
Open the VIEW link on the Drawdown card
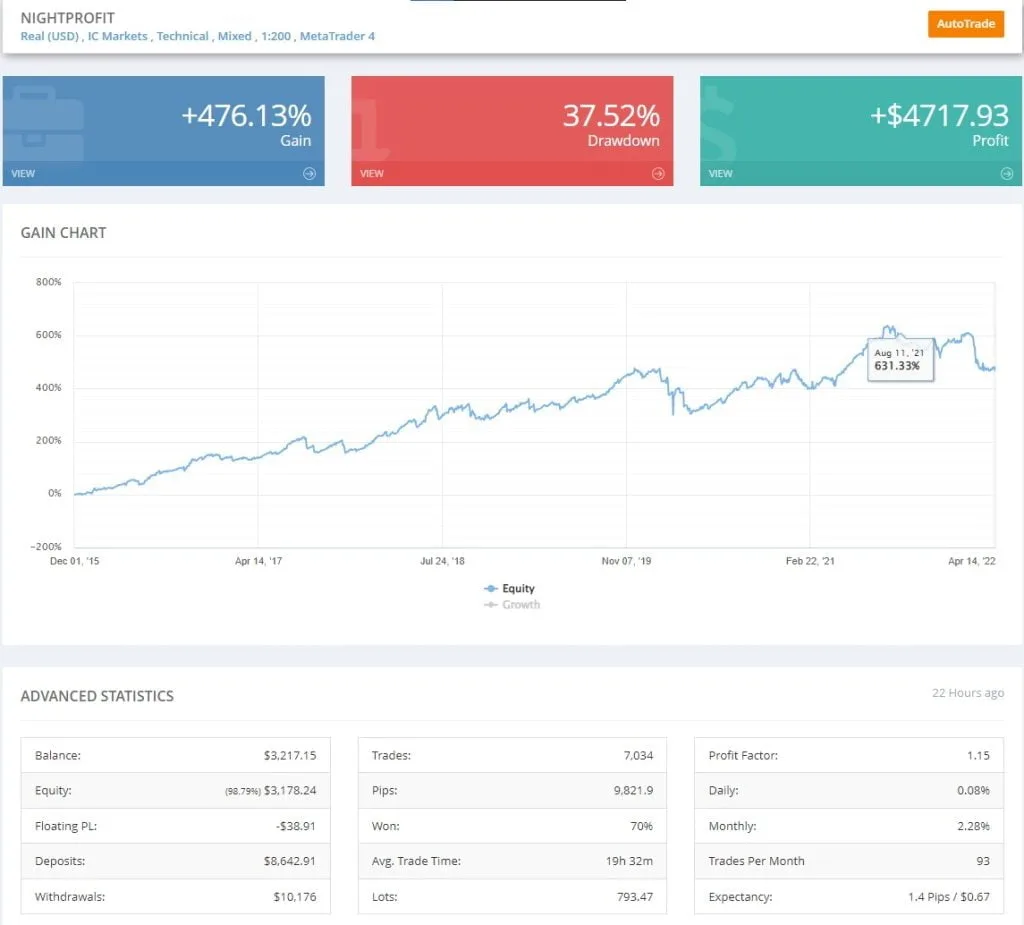371,173
